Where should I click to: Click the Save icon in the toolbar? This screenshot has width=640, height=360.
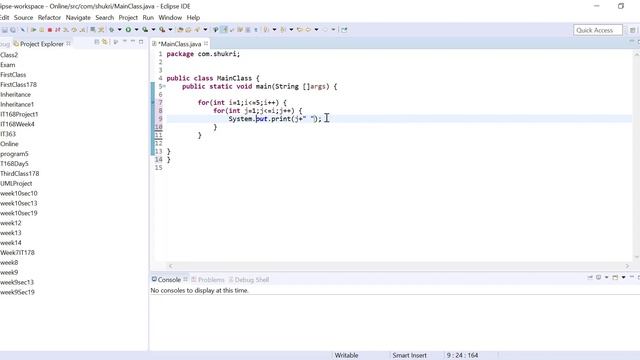(x=4, y=30)
